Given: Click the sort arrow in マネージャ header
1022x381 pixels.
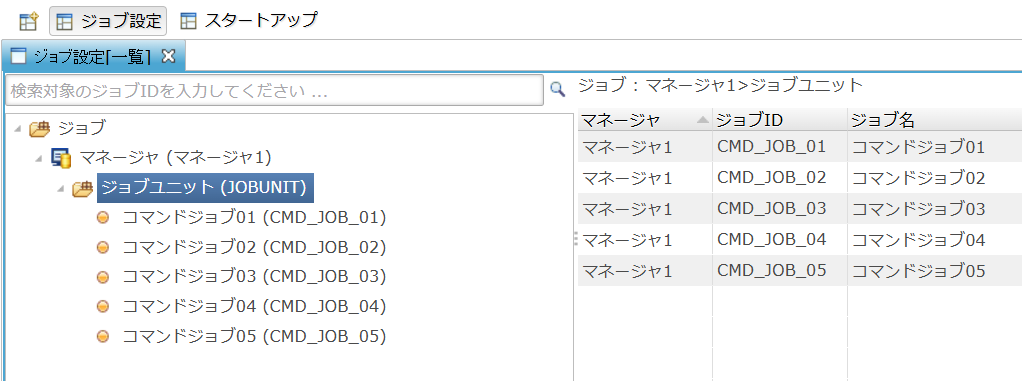Looking at the screenshot, I should [x=702, y=120].
